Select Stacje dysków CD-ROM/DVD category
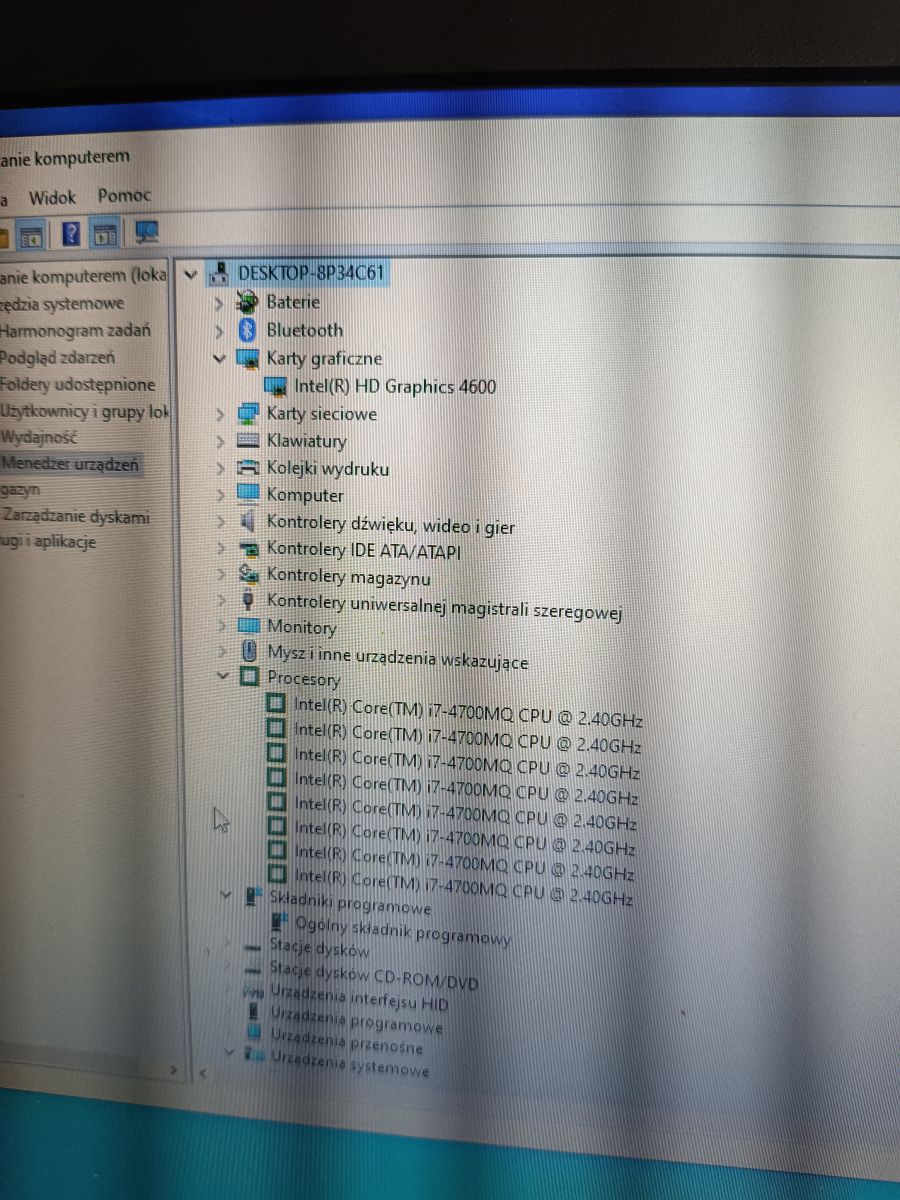900x1200 pixels. [x=374, y=975]
